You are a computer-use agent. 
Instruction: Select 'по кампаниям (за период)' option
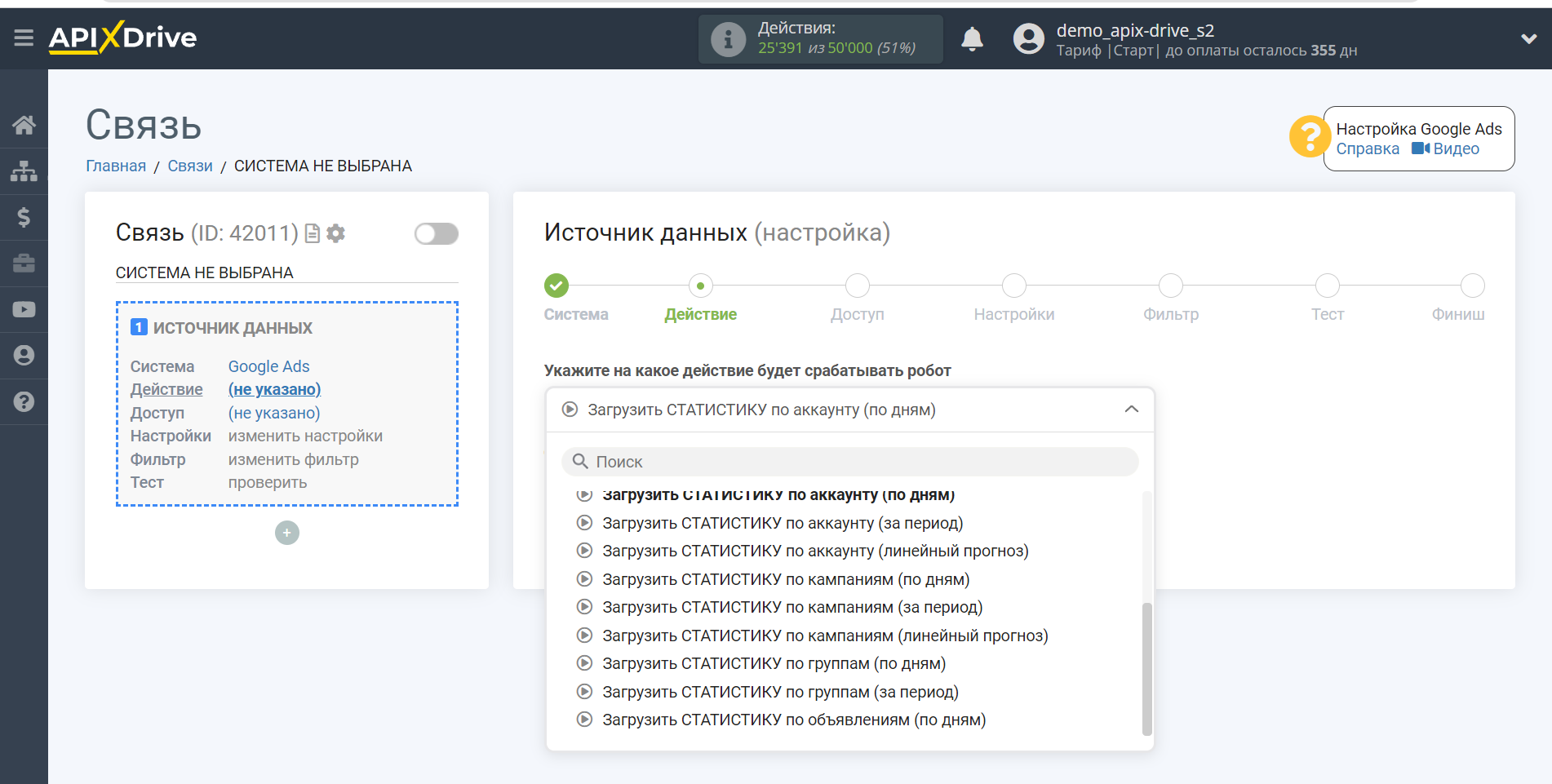tap(792, 607)
